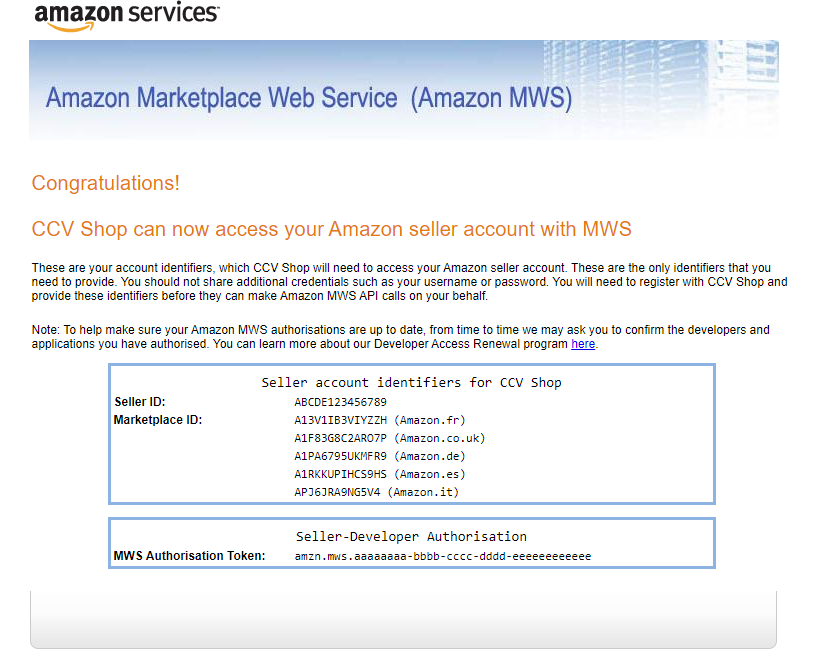Click the MWS Authorisation Token label
The width and height of the screenshot is (825, 653).
pos(189,556)
